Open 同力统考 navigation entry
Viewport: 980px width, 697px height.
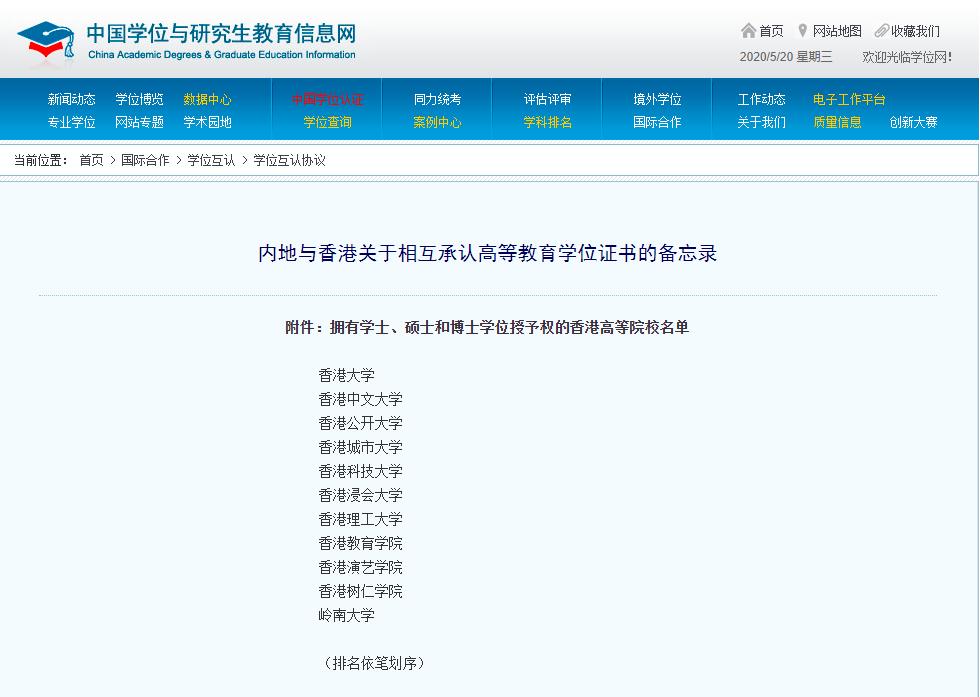[x=437, y=99]
